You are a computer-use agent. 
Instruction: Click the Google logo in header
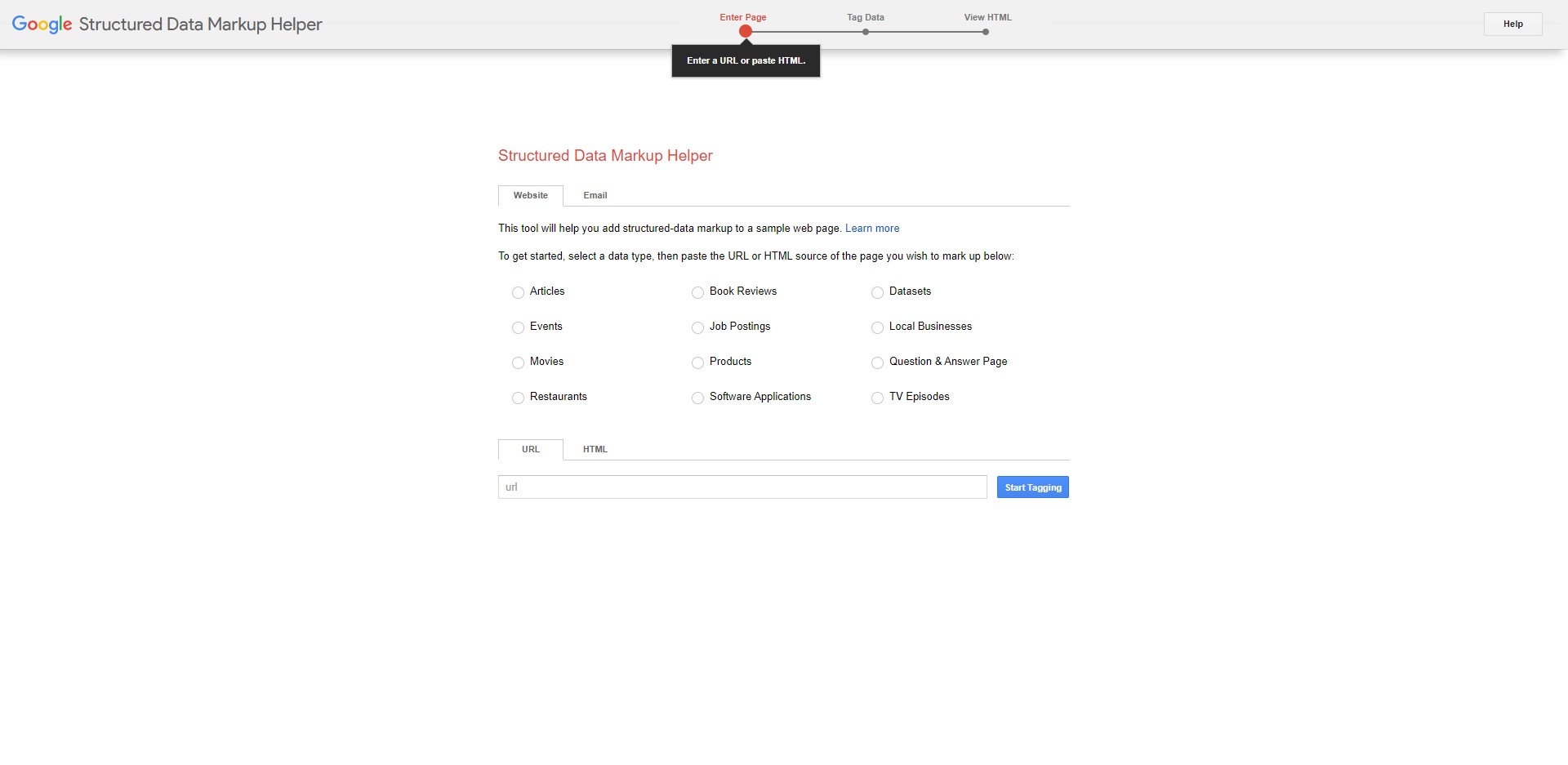click(42, 24)
